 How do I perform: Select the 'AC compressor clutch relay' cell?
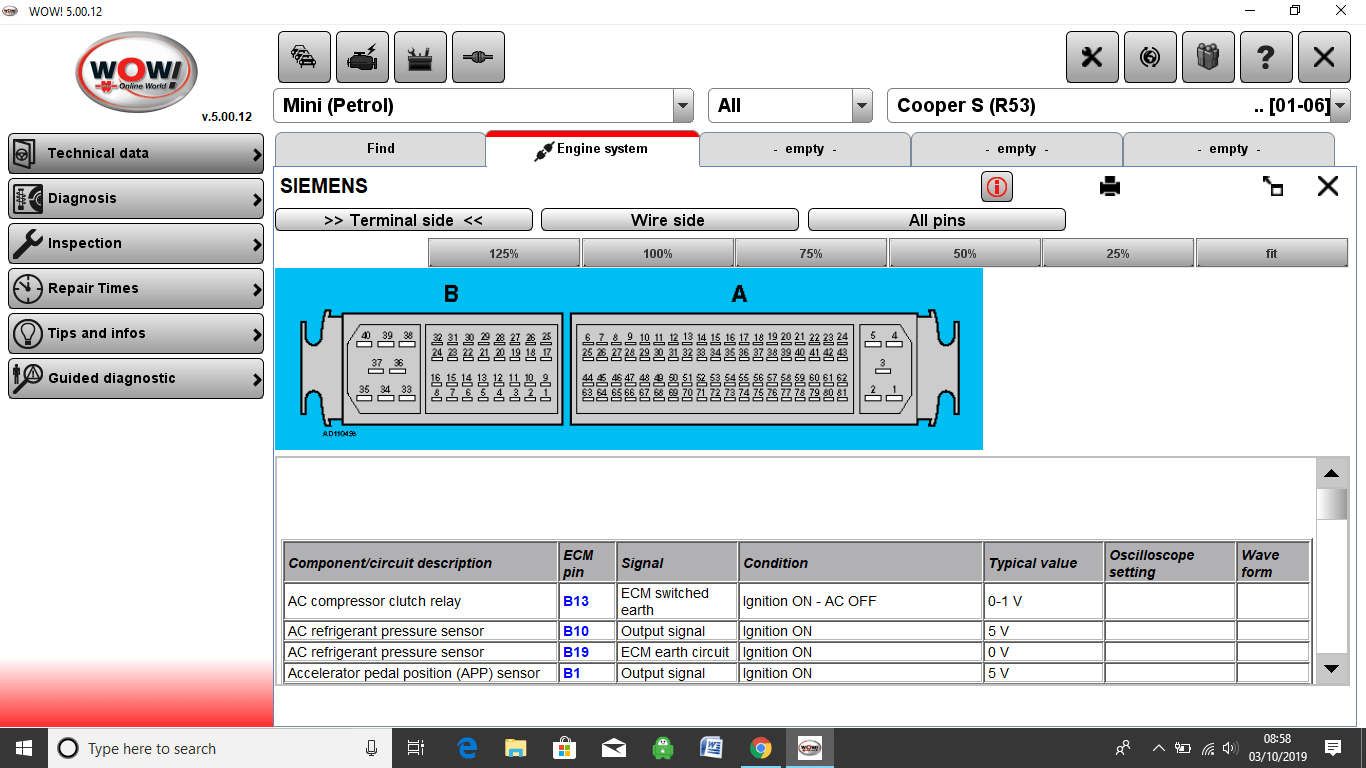coord(421,602)
